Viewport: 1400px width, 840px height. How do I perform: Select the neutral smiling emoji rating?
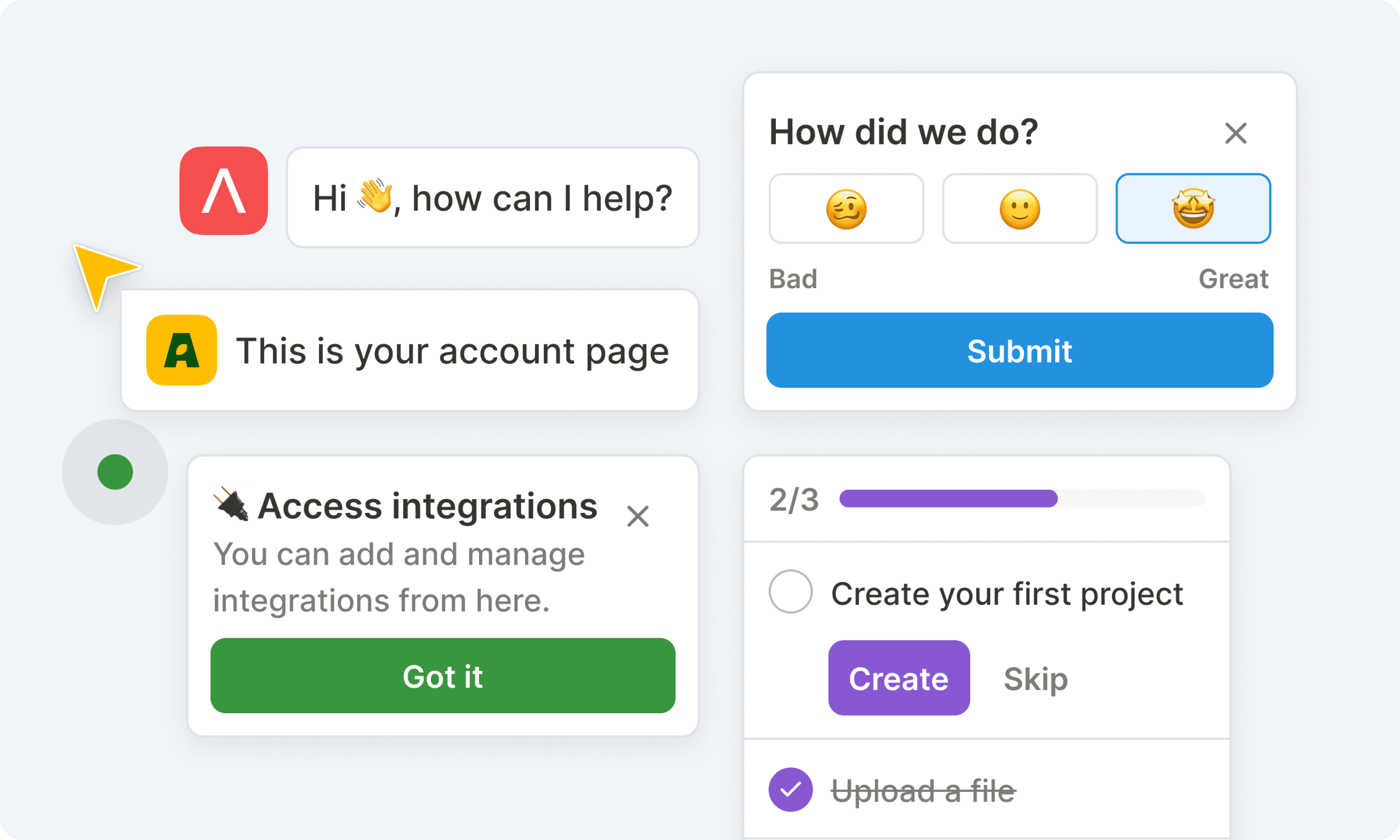pyautogui.click(x=1020, y=209)
